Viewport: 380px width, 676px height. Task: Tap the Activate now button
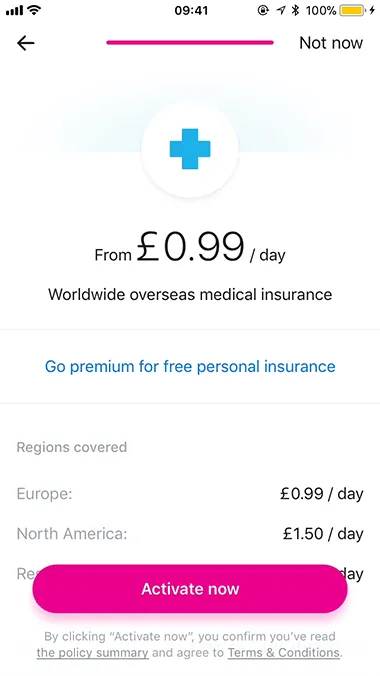[190, 589]
